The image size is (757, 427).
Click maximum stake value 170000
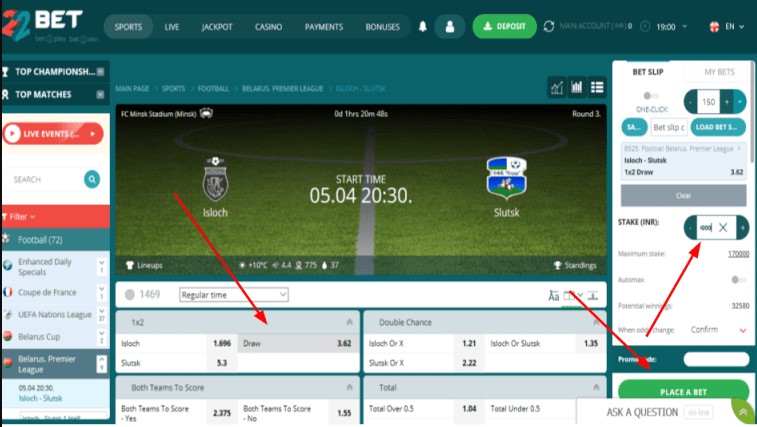click(738, 254)
